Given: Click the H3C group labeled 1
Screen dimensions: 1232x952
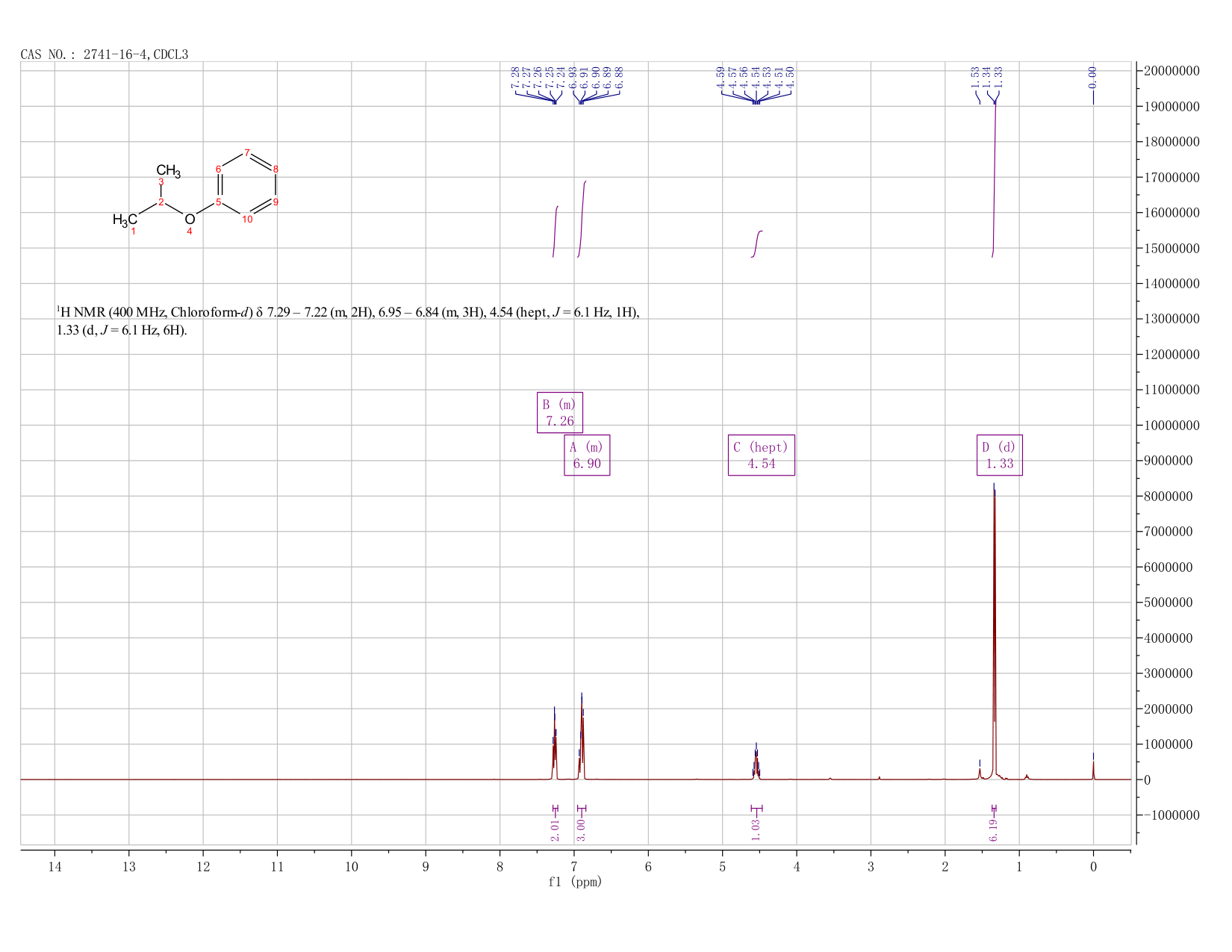Looking at the screenshot, I should pos(125,220).
